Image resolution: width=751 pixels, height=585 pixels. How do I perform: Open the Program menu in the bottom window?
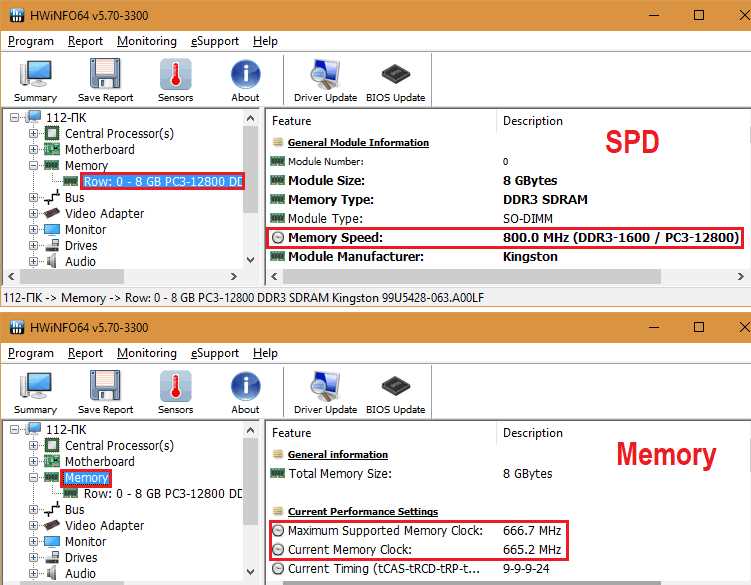pyautogui.click(x=31, y=353)
